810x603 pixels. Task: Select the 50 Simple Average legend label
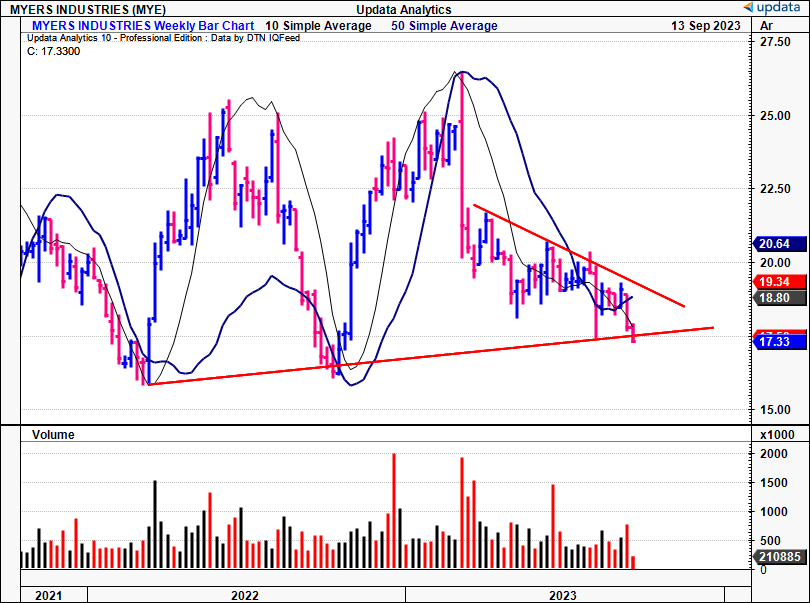(444, 25)
